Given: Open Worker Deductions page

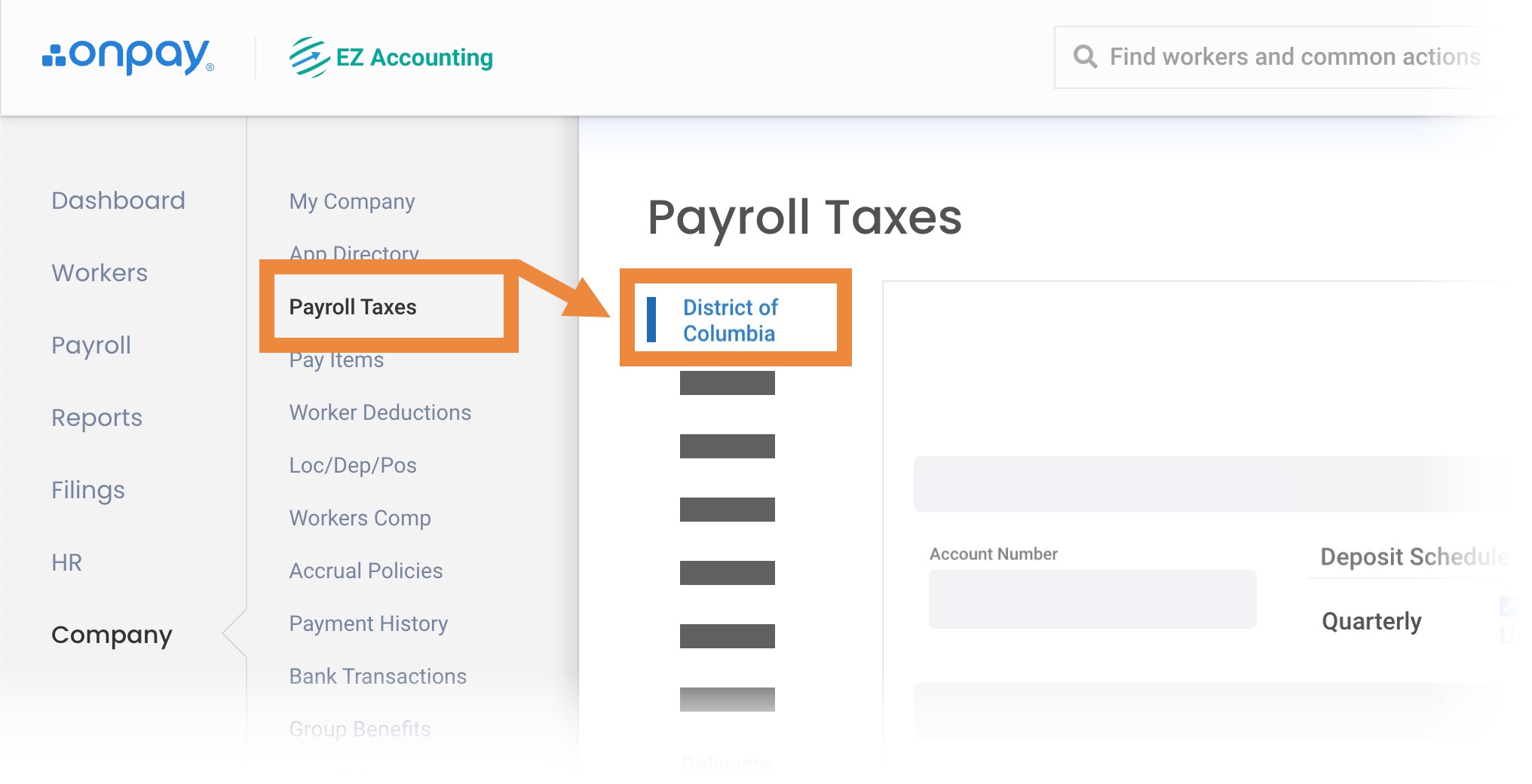Looking at the screenshot, I should coord(380,412).
